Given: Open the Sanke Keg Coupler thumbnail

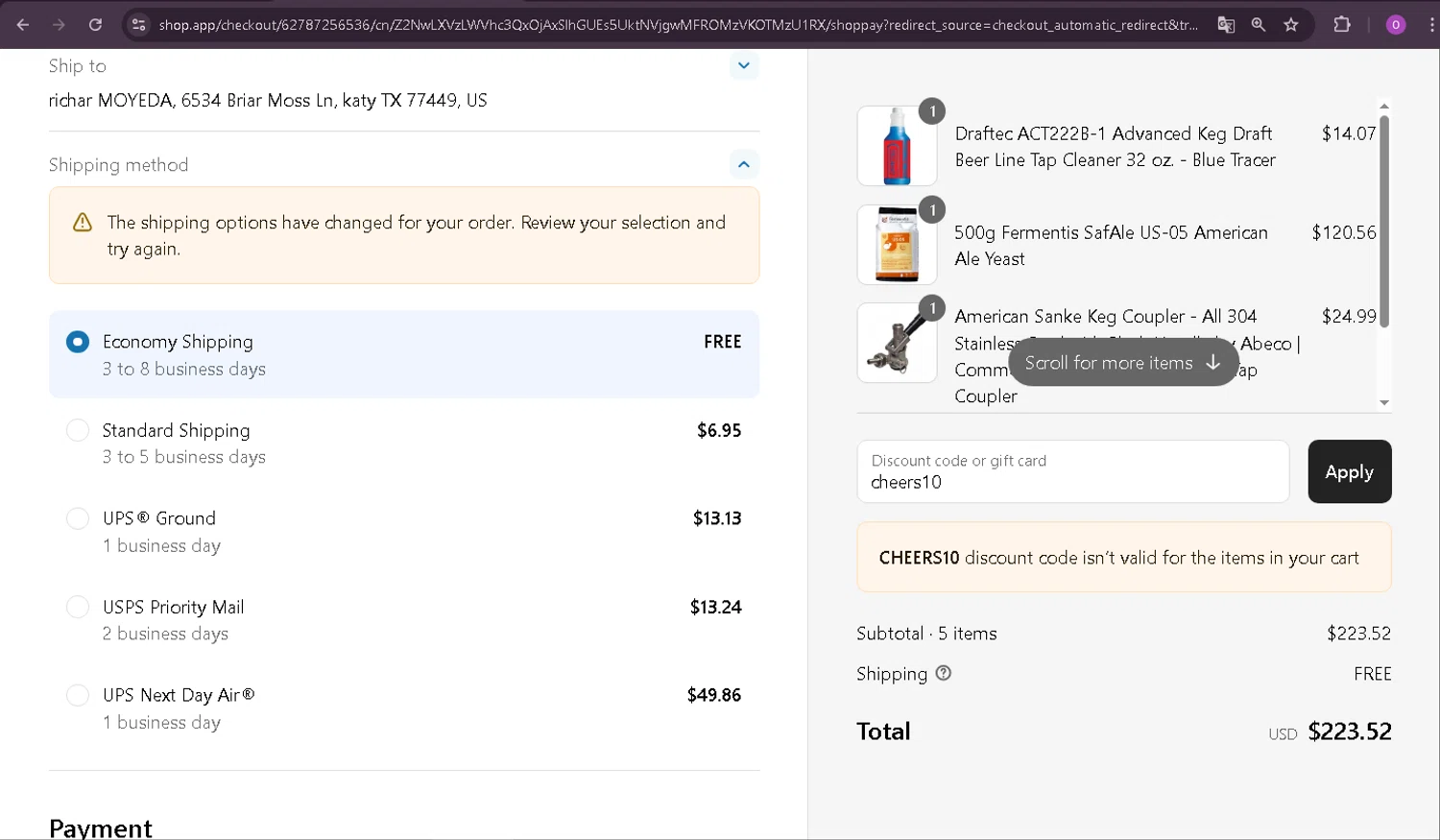Looking at the screenshot, I should tap(897, 343).
